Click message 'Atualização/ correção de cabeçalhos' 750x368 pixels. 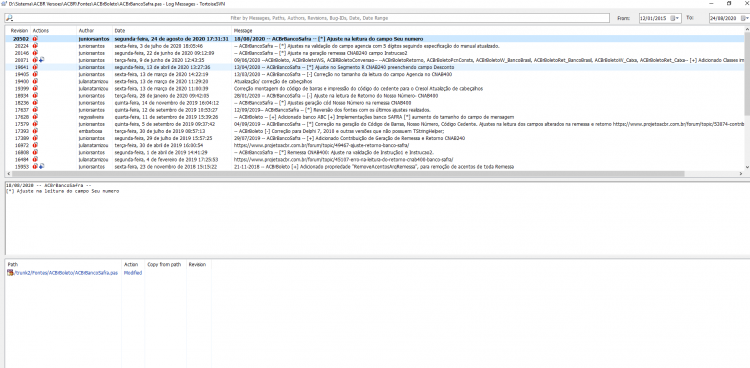point(273,81)
